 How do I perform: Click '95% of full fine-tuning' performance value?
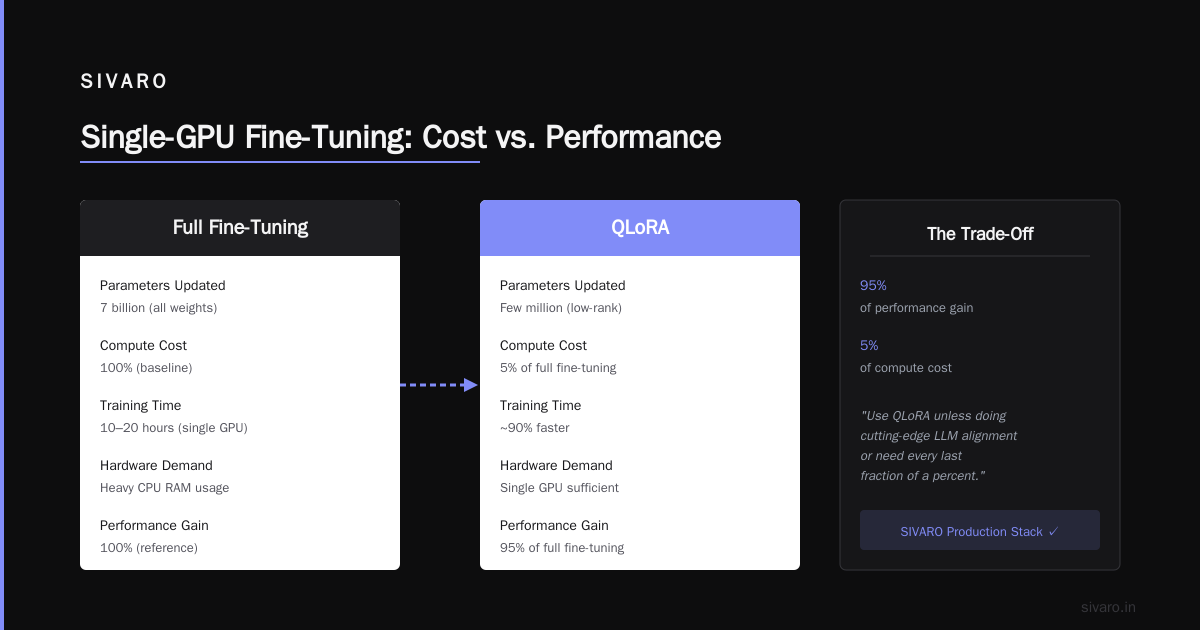[x=562, y=548]
